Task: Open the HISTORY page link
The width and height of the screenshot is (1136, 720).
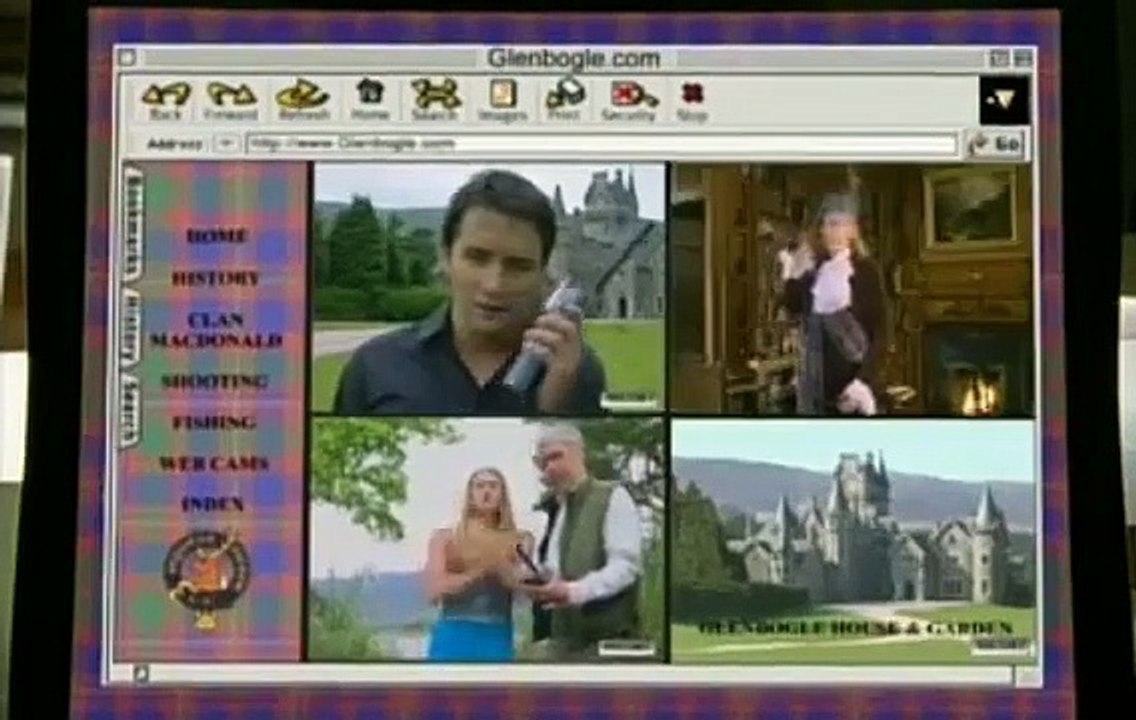Action: point(215,278)
